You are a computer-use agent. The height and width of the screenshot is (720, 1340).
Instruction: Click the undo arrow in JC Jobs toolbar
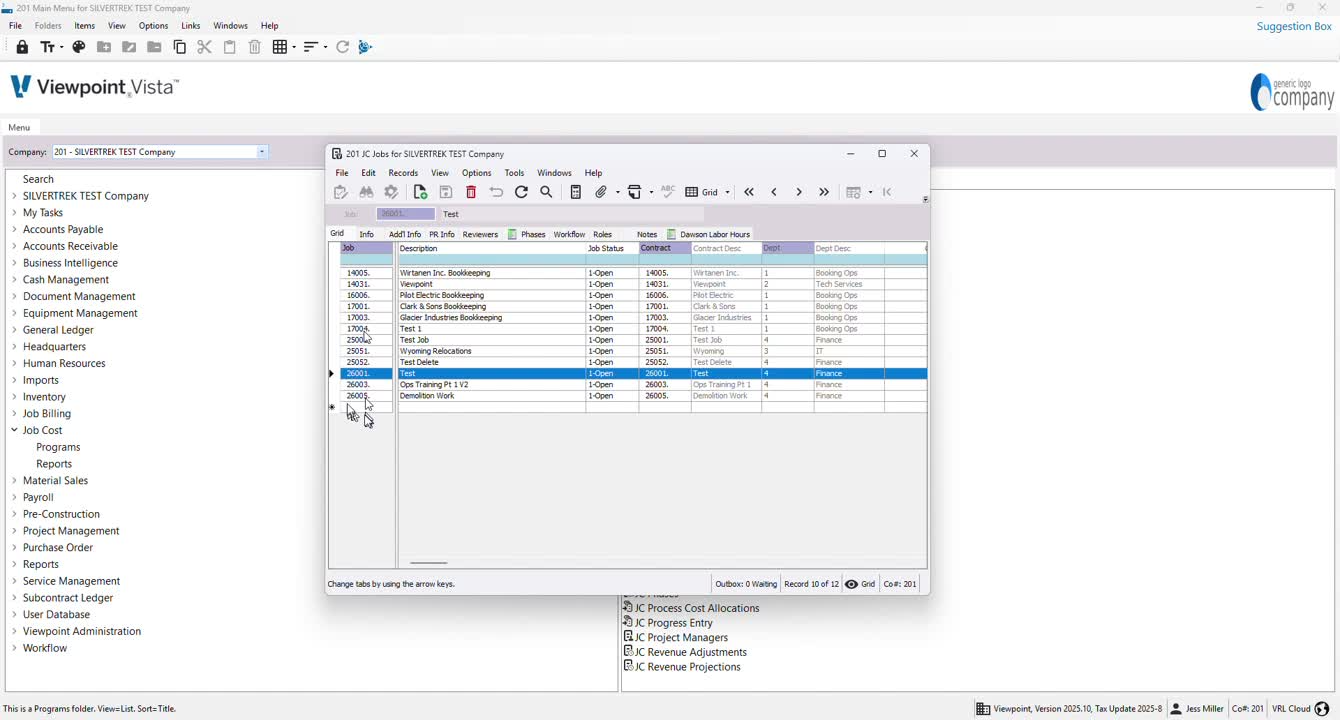(x=496, y=192)
